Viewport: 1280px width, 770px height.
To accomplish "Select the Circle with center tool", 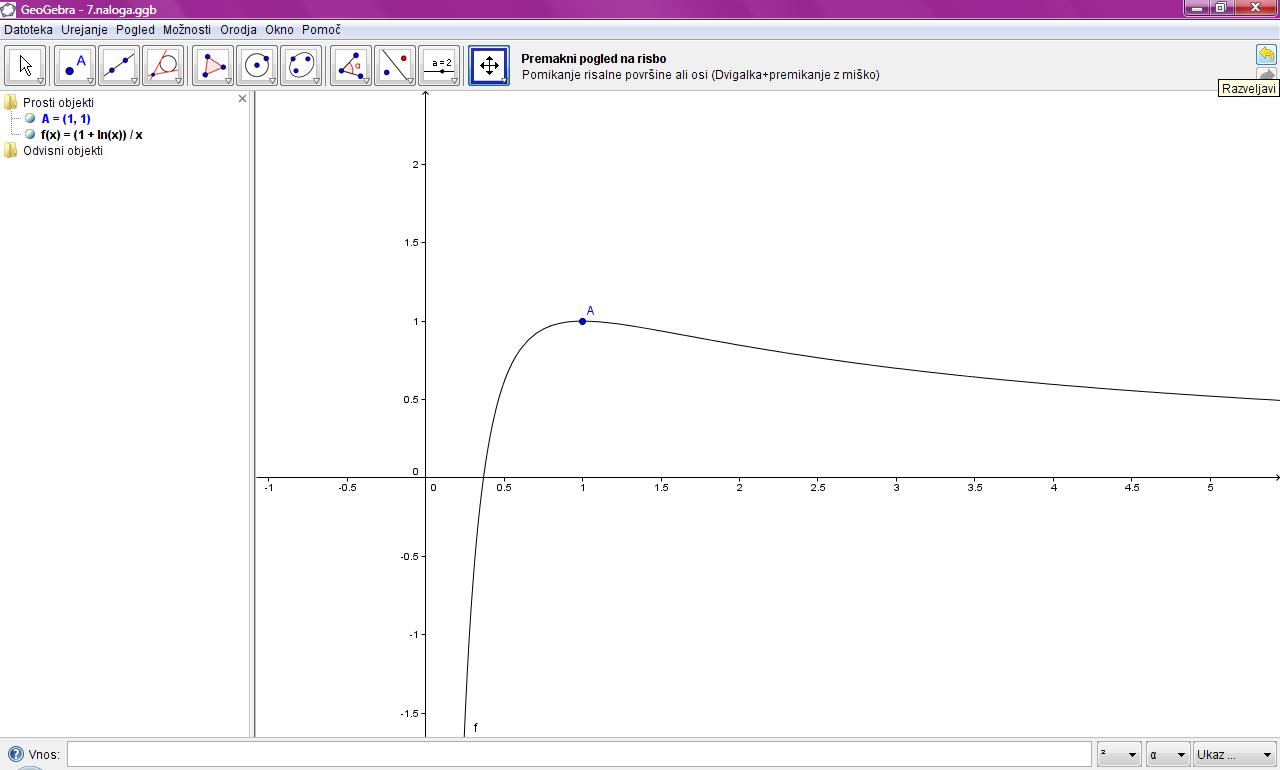I will pos(257,66).
